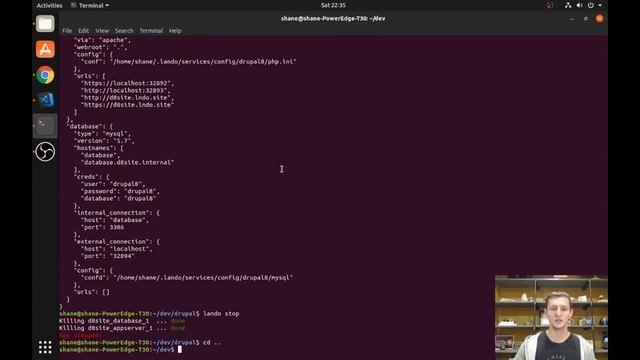This screenshot has height=360, width=640.
Task: Open OBS Studio from the dock
Action: pyautogui.click(x=45, y=152)
